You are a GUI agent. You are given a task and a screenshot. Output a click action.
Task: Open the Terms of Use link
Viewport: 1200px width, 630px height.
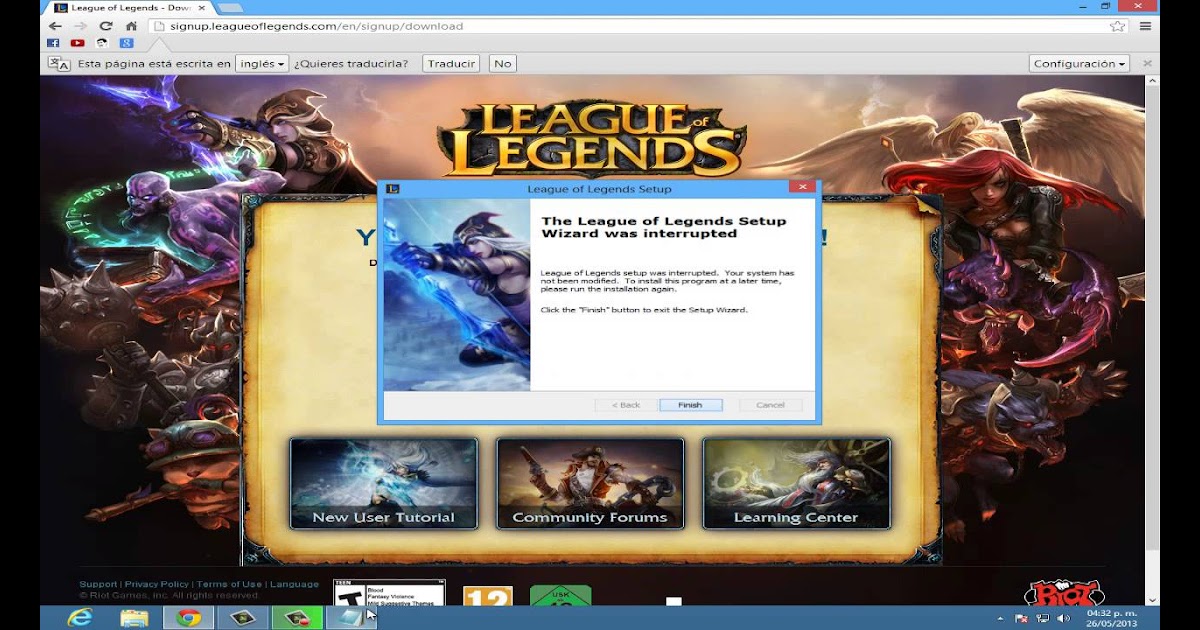pos(229,584)
